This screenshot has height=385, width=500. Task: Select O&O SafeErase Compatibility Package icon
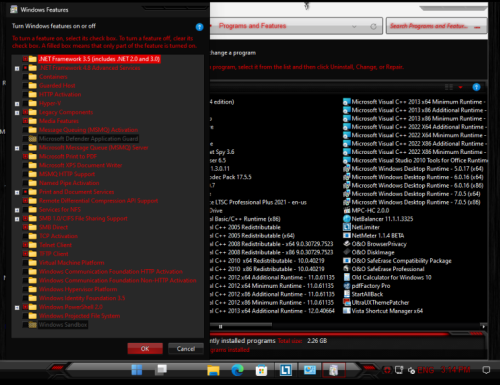click(347, 260)
